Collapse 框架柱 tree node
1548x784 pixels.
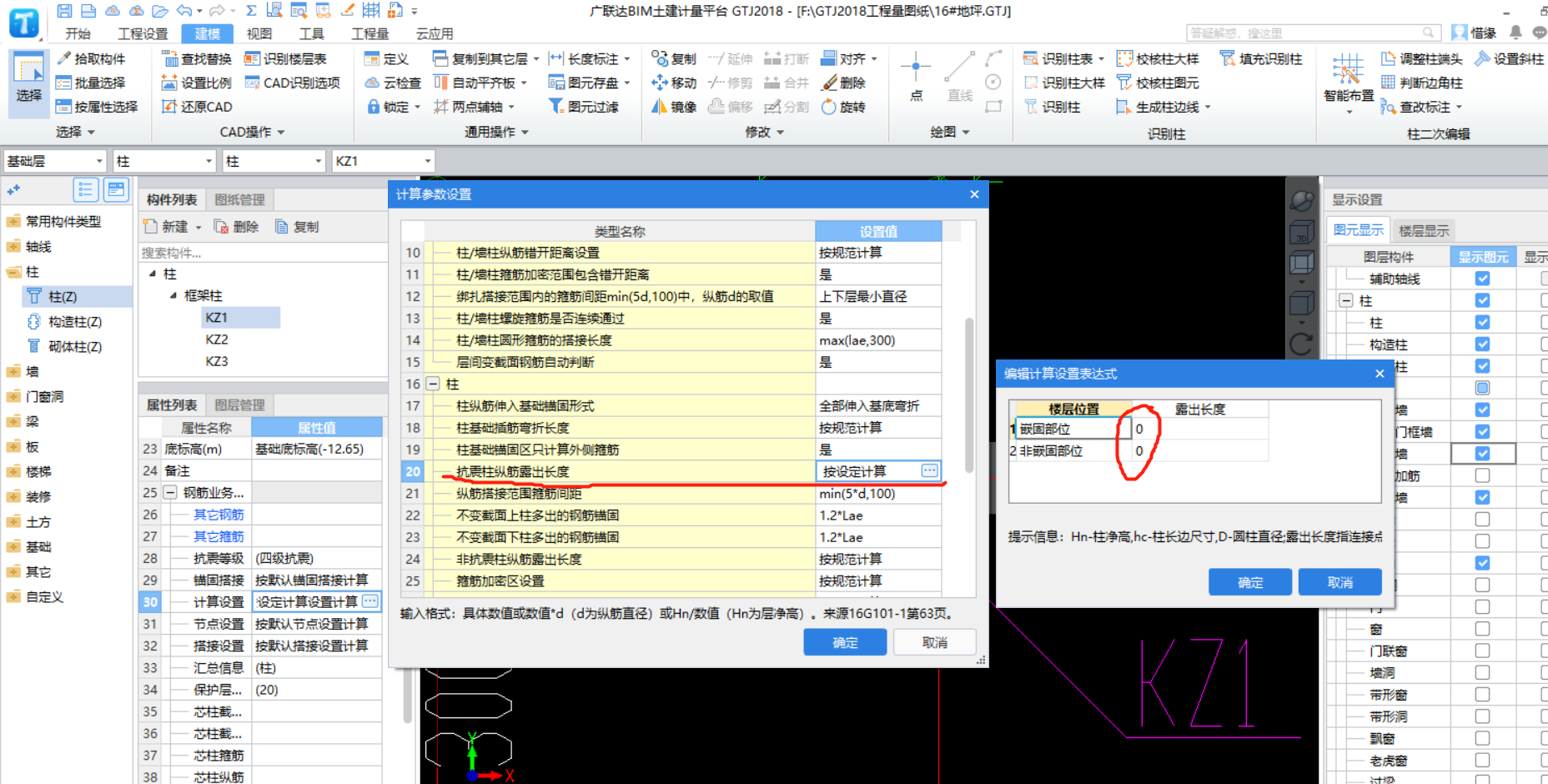[173, 295]
